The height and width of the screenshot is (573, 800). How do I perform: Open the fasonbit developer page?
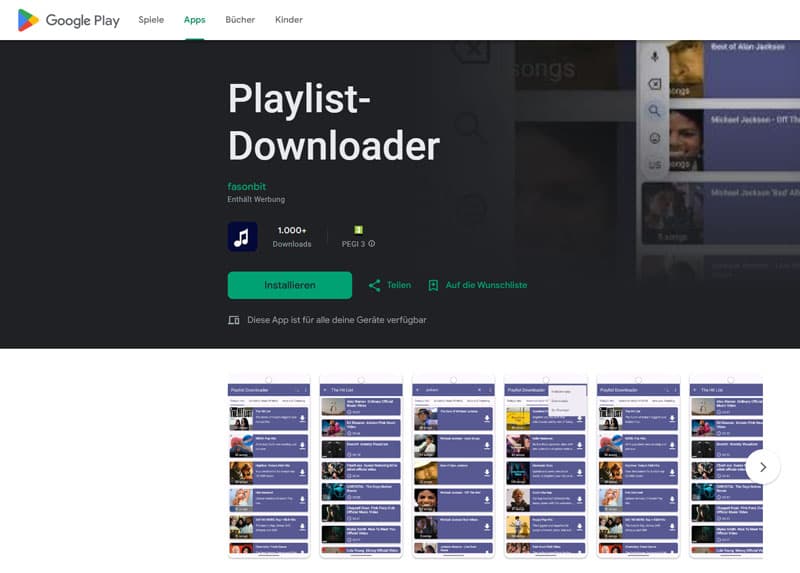click(x=246, y=186)
